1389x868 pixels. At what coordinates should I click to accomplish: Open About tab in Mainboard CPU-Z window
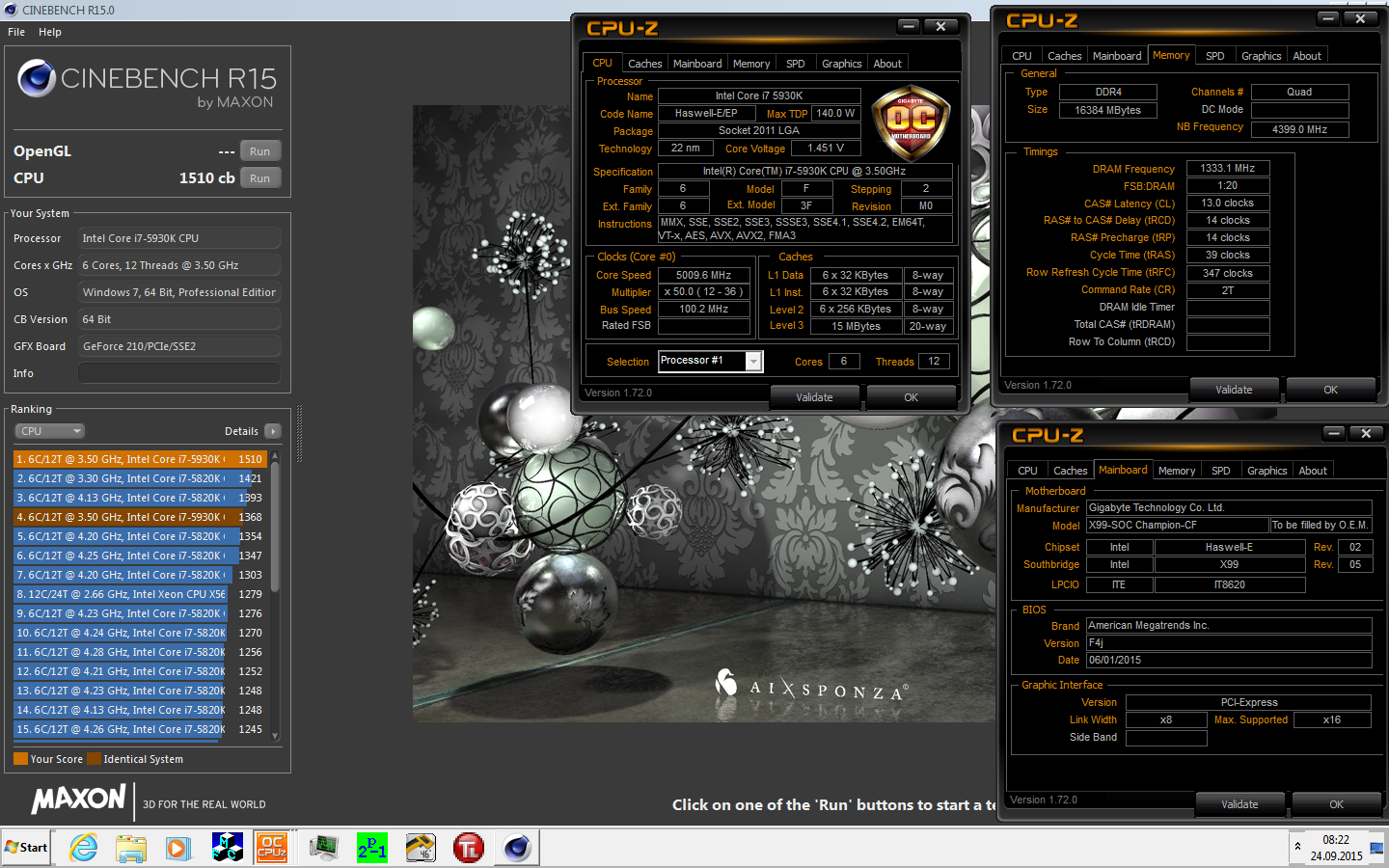tap(1313, 471)
